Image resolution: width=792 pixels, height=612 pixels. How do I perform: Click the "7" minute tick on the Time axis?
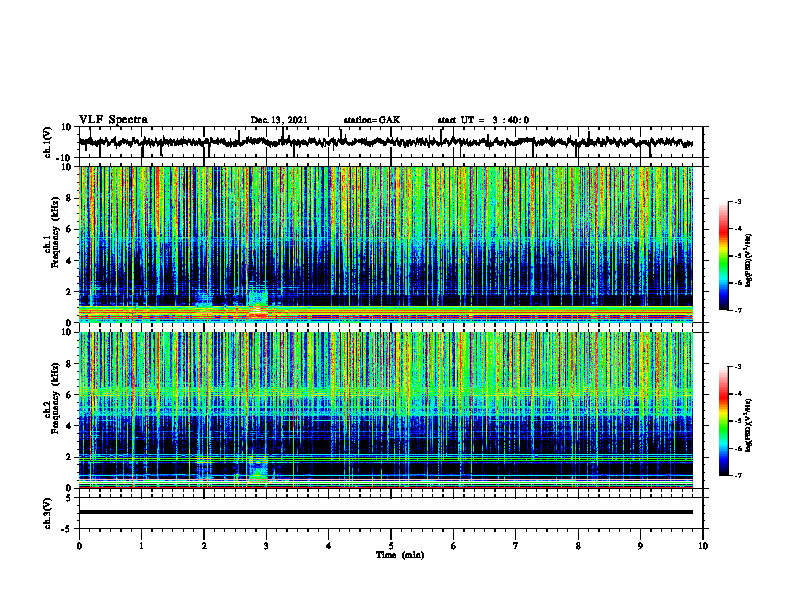click(x=516, y=546)
